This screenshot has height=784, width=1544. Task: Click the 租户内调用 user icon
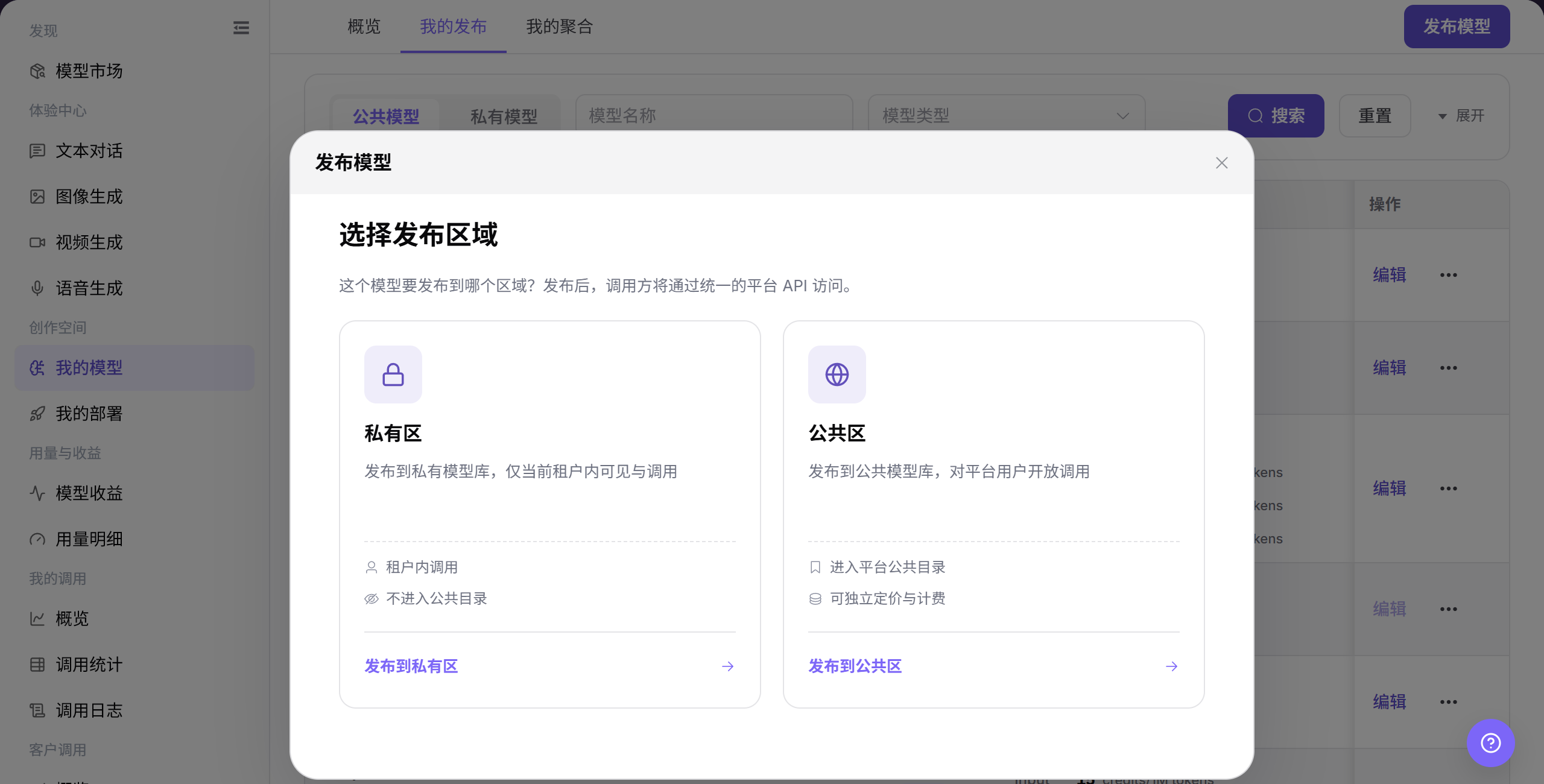[x=372, y=567]
